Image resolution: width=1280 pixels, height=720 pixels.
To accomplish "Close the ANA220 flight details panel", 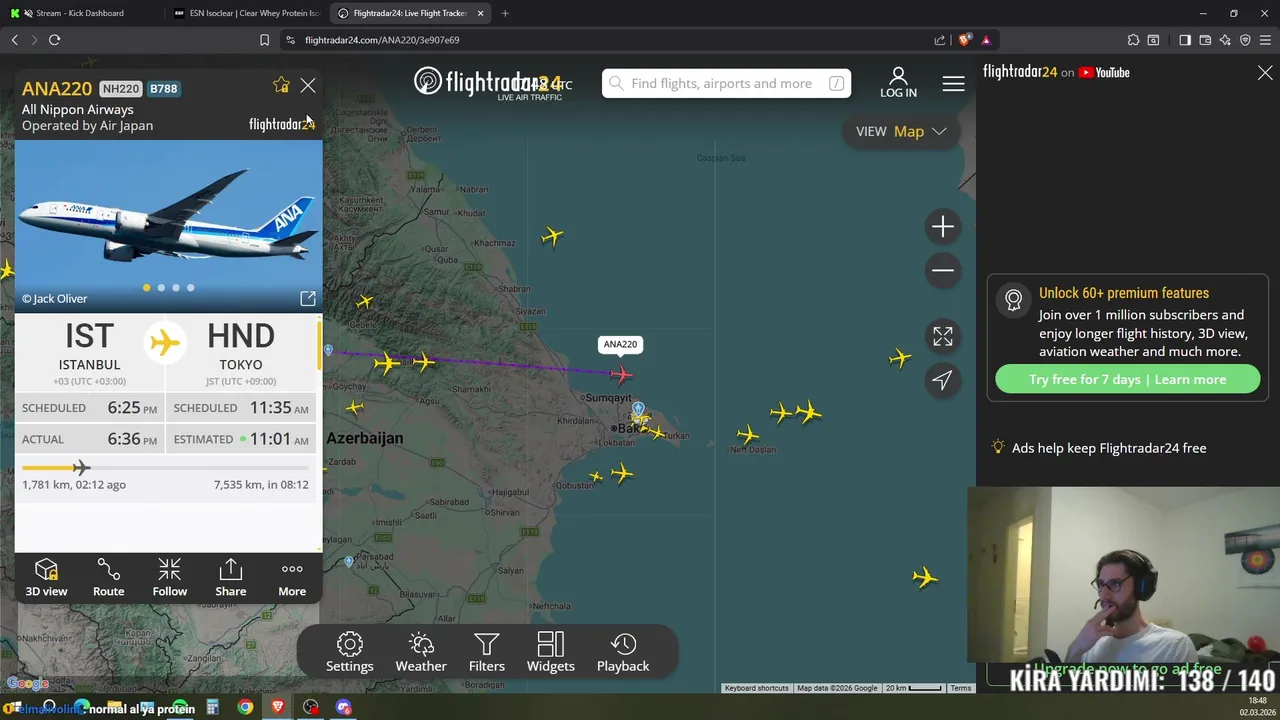I will [308, 86].
